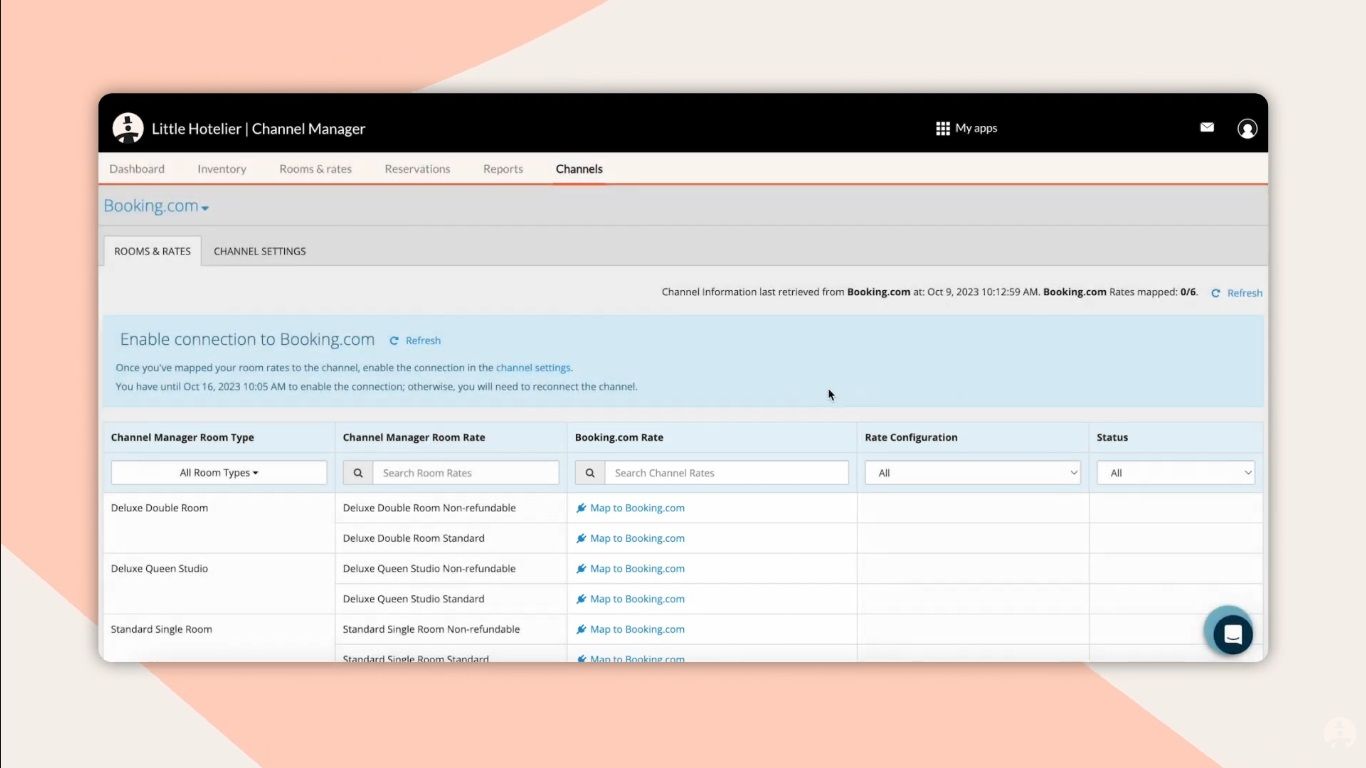Screen dimensions: 1366x768
Task: Open the Rooms & rates menu
Action: (316, 169)
